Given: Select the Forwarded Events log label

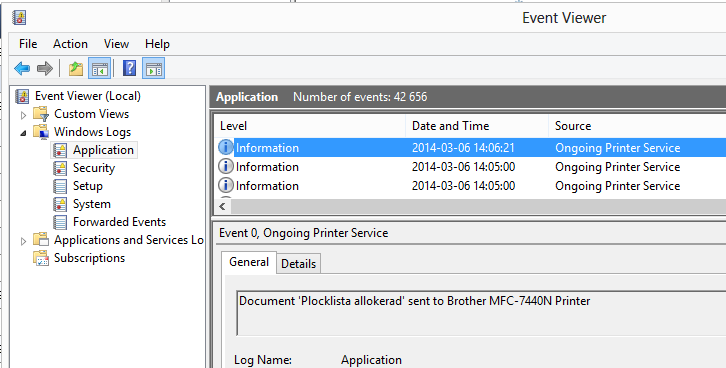Looking at the screenshot, I should [119, 222].
